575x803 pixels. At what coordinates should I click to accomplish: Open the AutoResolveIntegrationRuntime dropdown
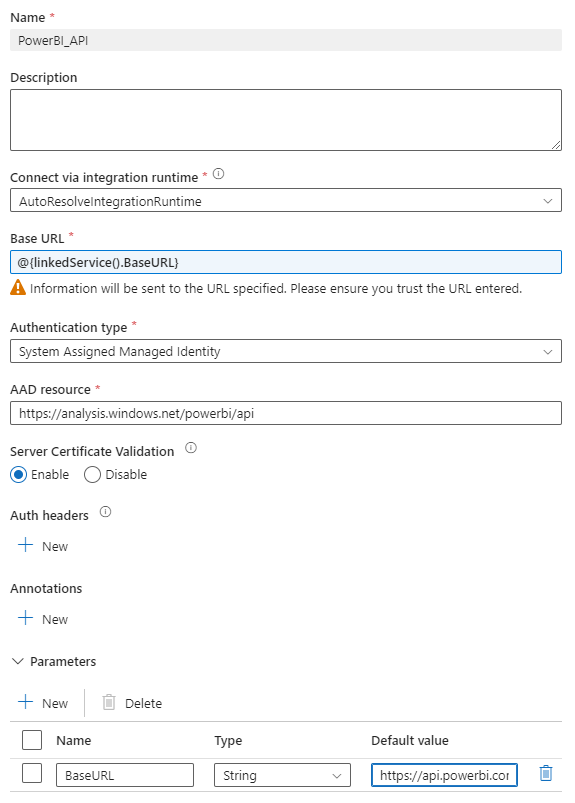tap(286, 200)
